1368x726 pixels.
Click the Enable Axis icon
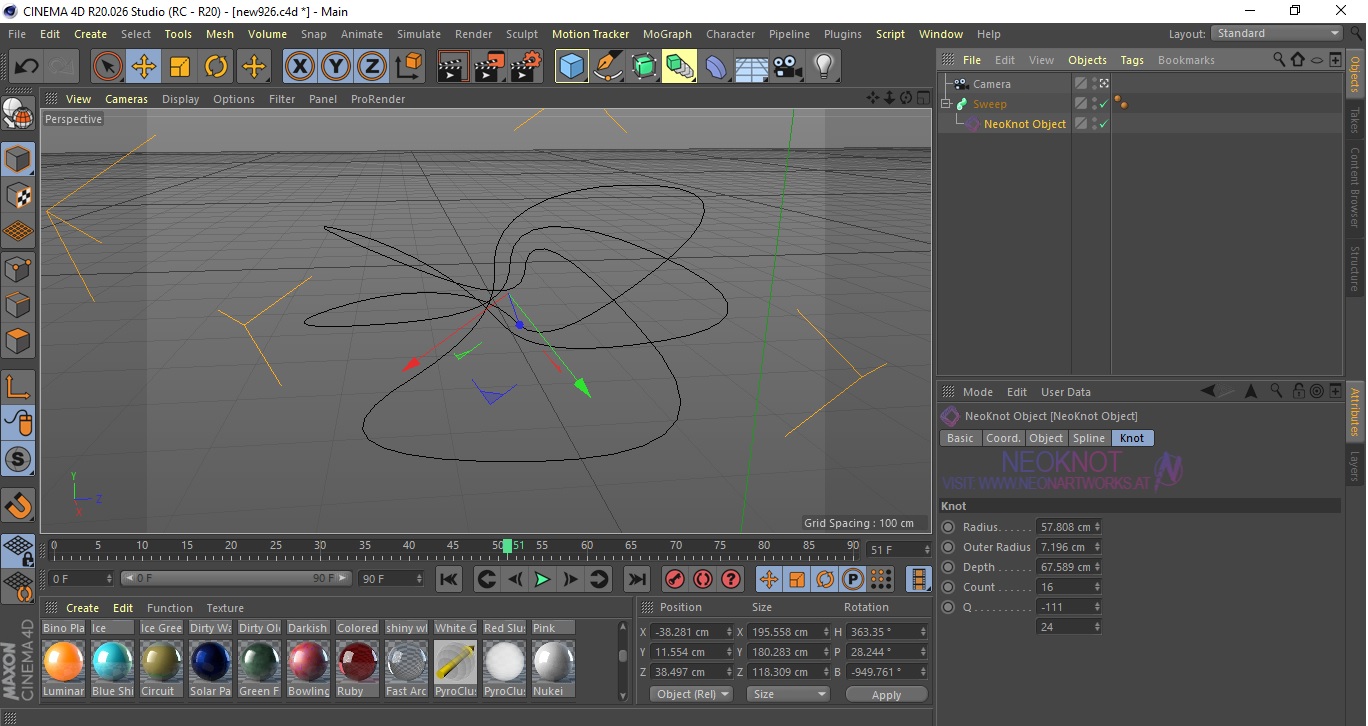point(18,386)
